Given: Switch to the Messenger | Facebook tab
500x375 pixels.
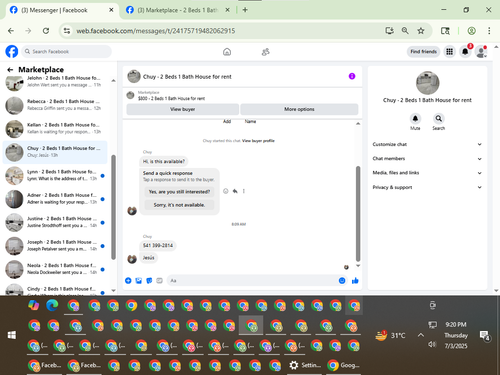Looking at the screenshot, I should click(x=61, y=10).
